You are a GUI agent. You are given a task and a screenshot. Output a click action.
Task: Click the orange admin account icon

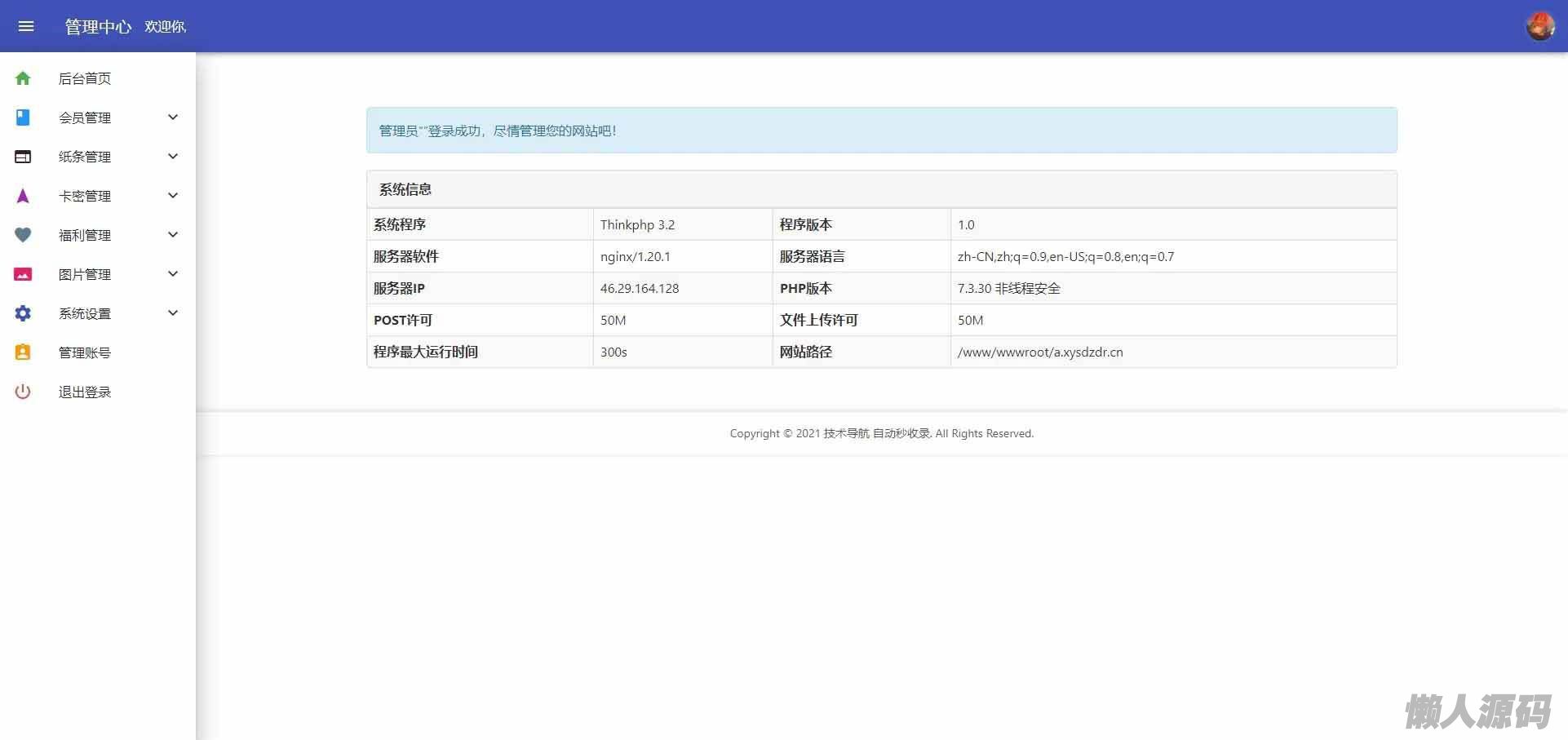(23, 352)
